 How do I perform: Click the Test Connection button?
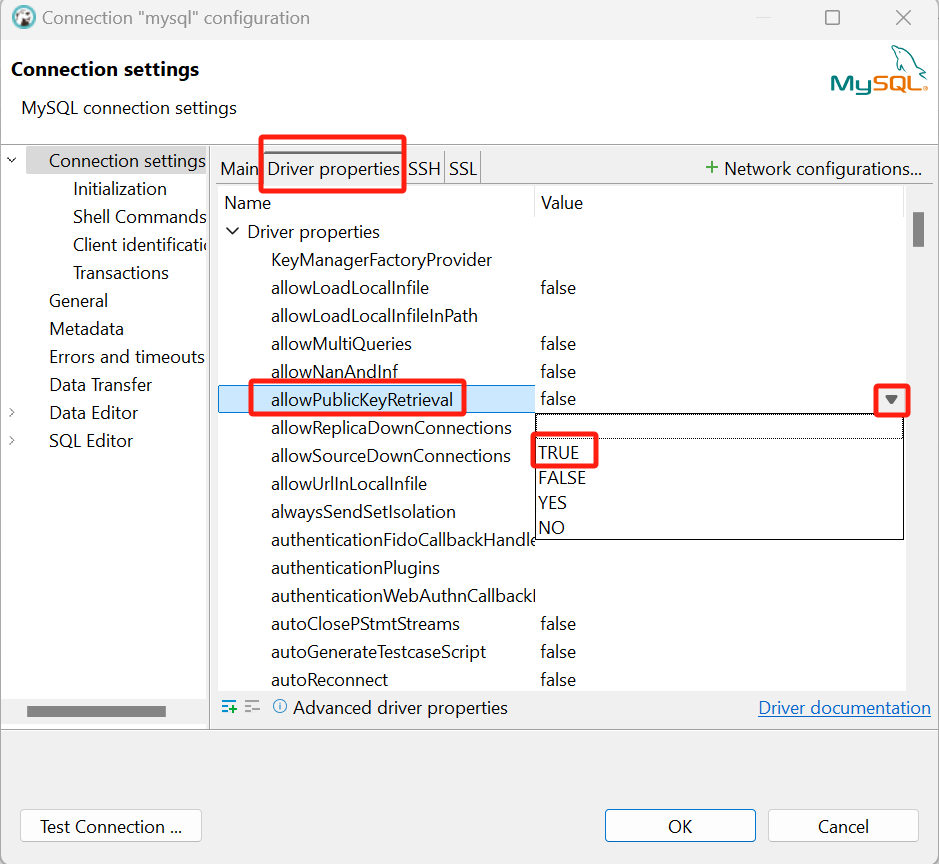pyautogui.click(x=111, y=826)
